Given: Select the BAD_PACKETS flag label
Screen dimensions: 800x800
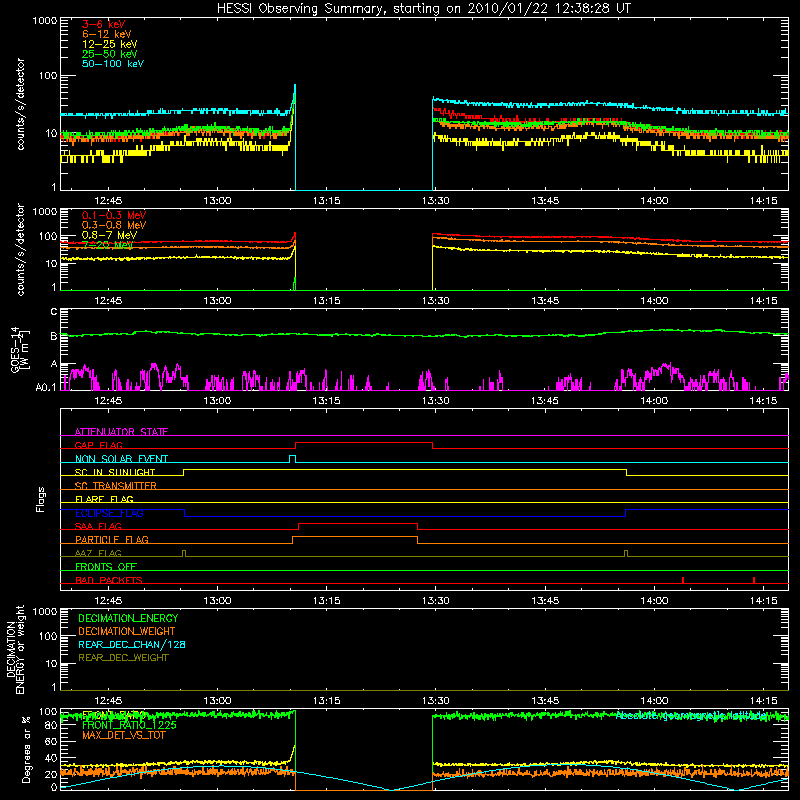Looking at the screenshot, I should click(x=109, y=580).
